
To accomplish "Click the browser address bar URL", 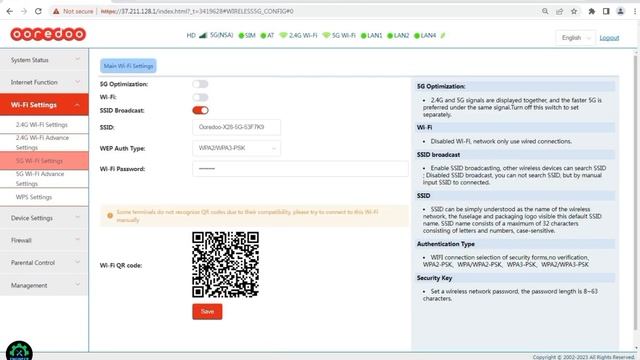I will (x=197, y=11).
